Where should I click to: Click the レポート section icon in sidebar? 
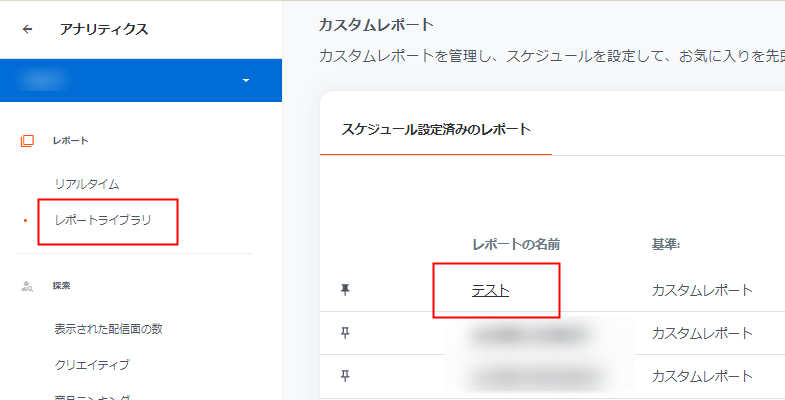pyautogui.click(x=28, y=141)
